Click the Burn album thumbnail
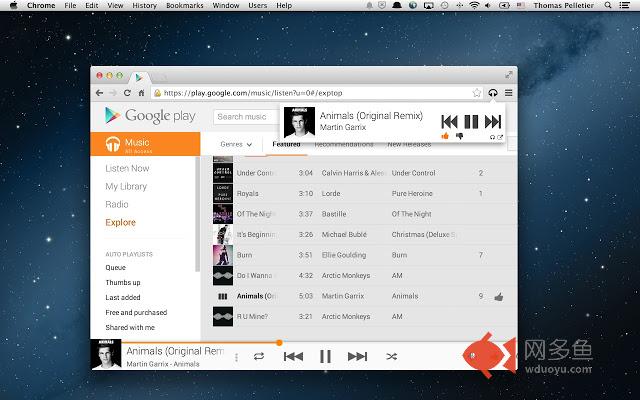This screenshot has width=640, height=400. point(223,255)
